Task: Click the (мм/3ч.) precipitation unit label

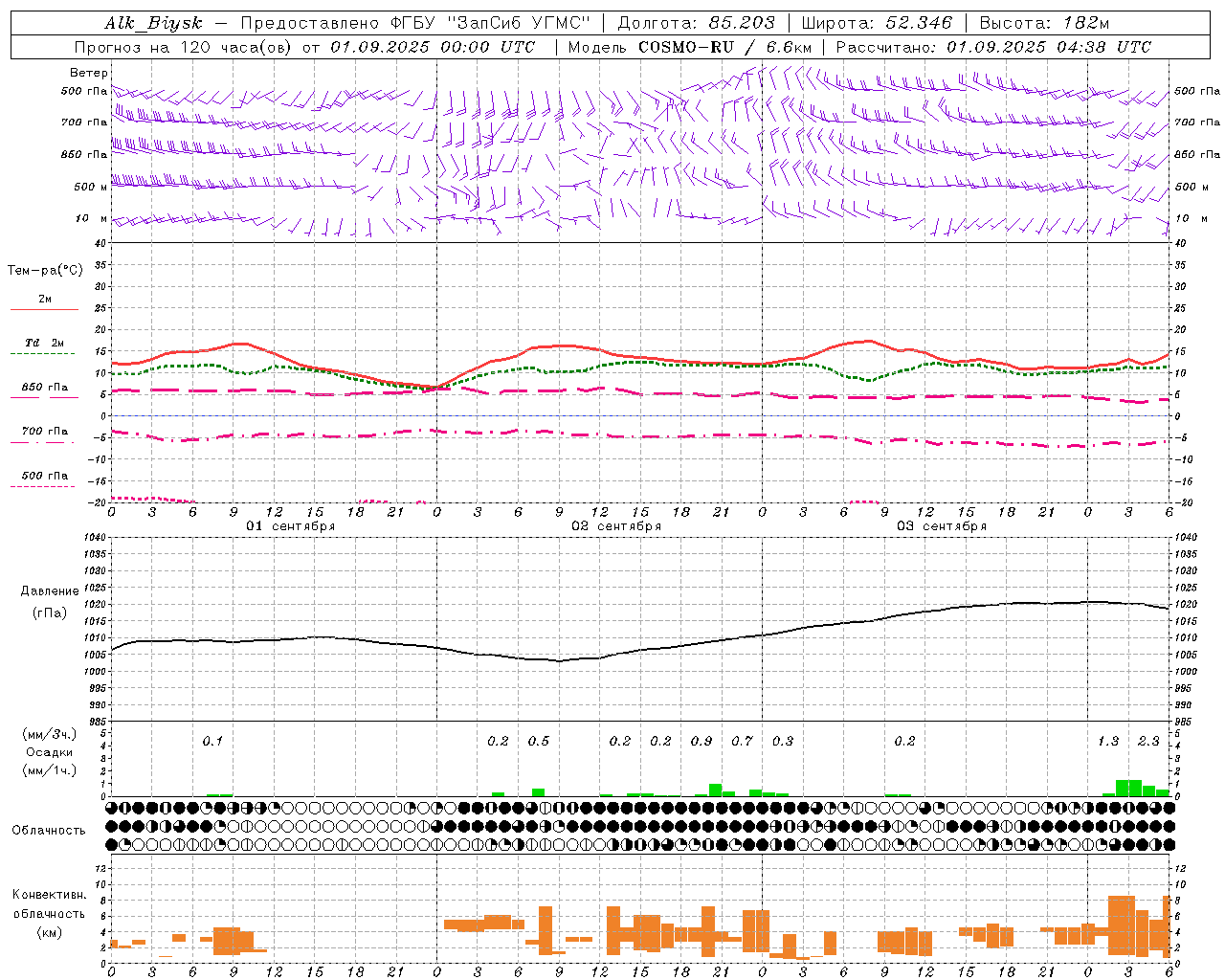Action: (49, 734)
